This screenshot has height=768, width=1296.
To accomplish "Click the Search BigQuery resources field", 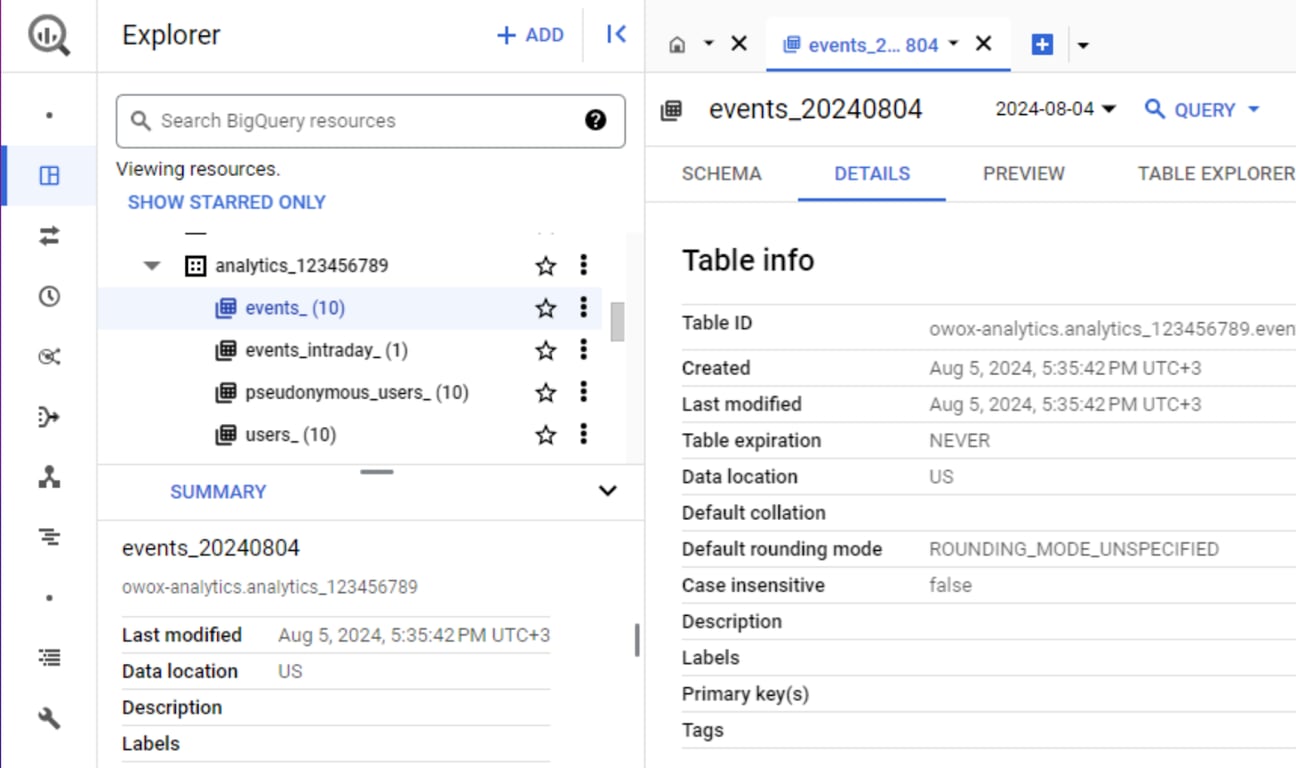I will click(x=370, y=121).
